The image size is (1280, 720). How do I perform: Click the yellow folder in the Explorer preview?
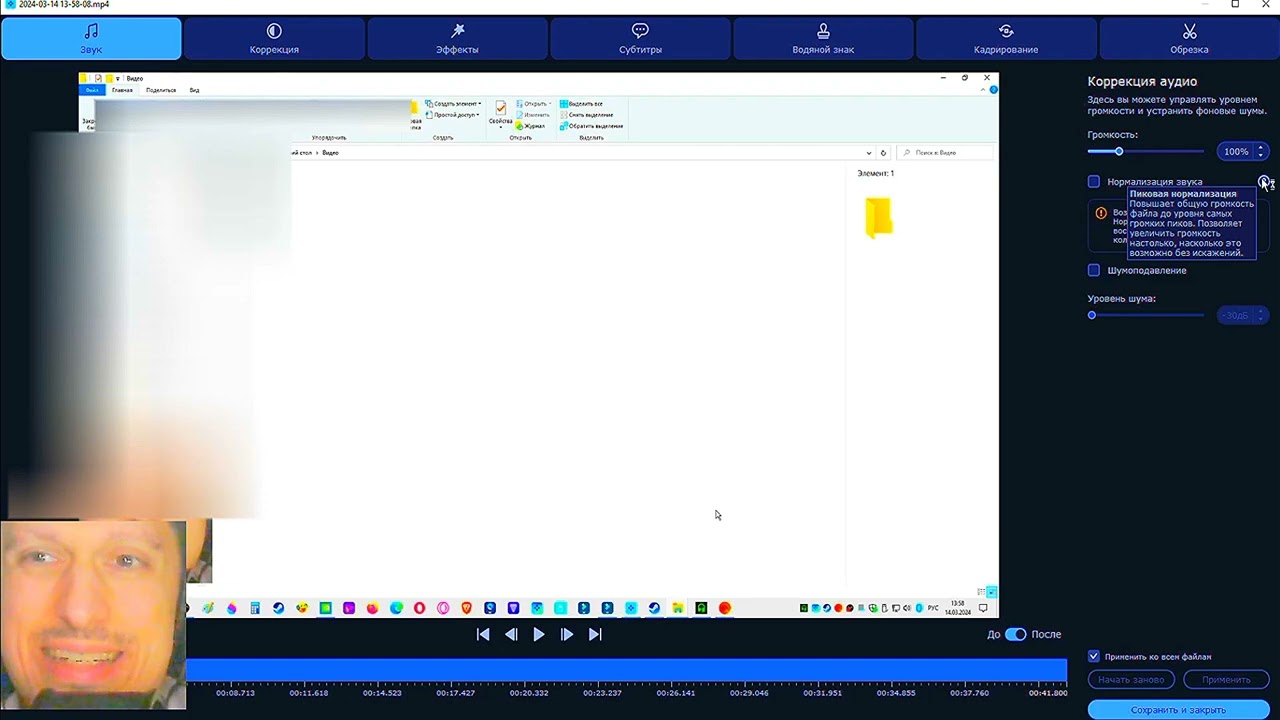[878, 217]
